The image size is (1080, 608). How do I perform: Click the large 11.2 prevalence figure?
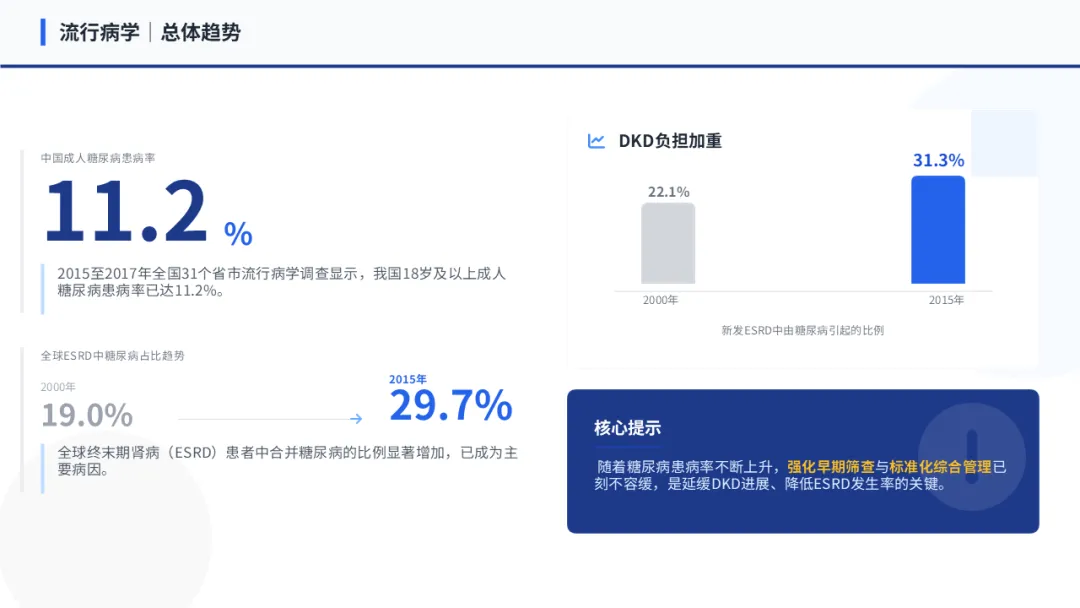click(126, 212)
